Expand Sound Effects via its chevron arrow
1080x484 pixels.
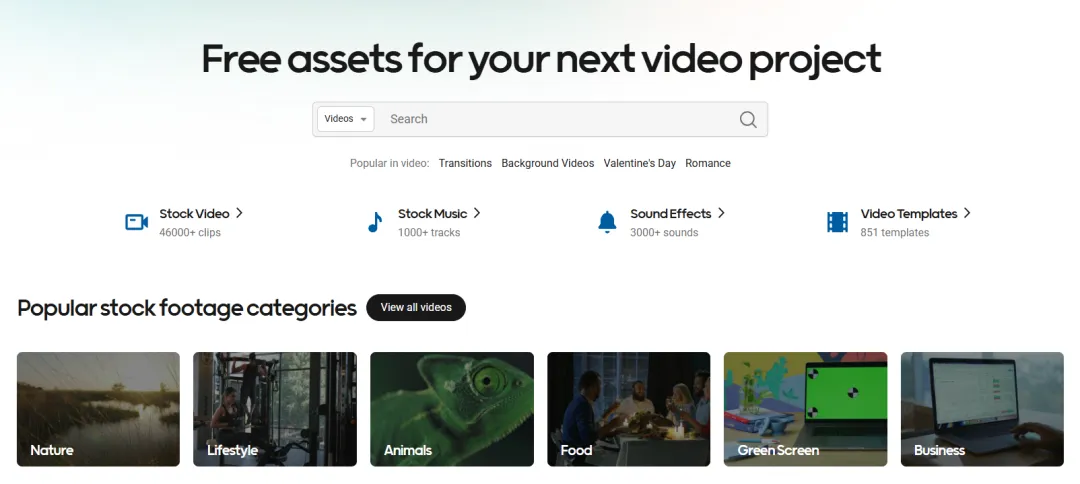pyautogui.click(x=721, y=213)
